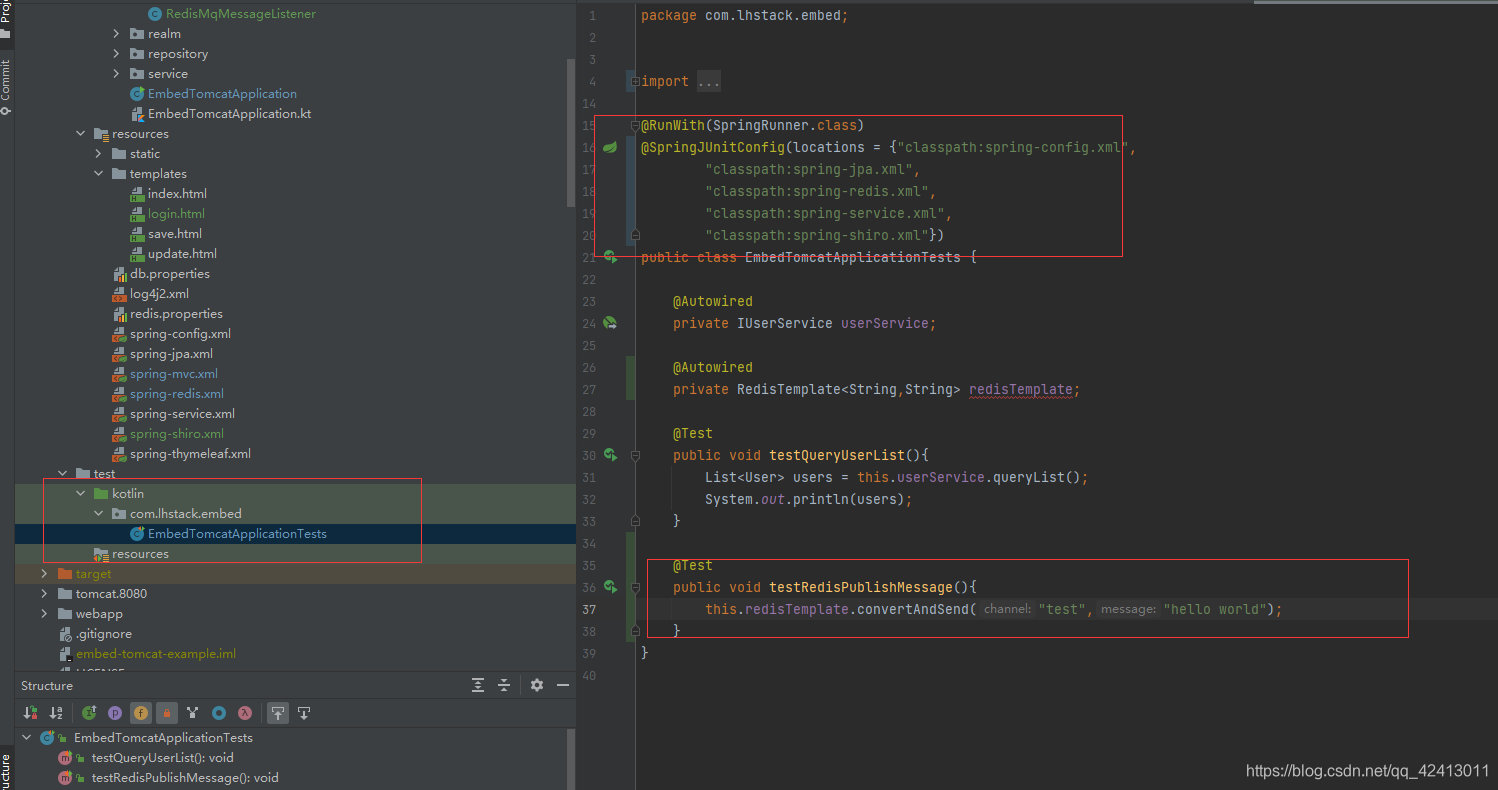Collapse all nodes in Structure panel
Viewport: 1498px width, 790px height.
pyautogui.click(x=504, y=685)
